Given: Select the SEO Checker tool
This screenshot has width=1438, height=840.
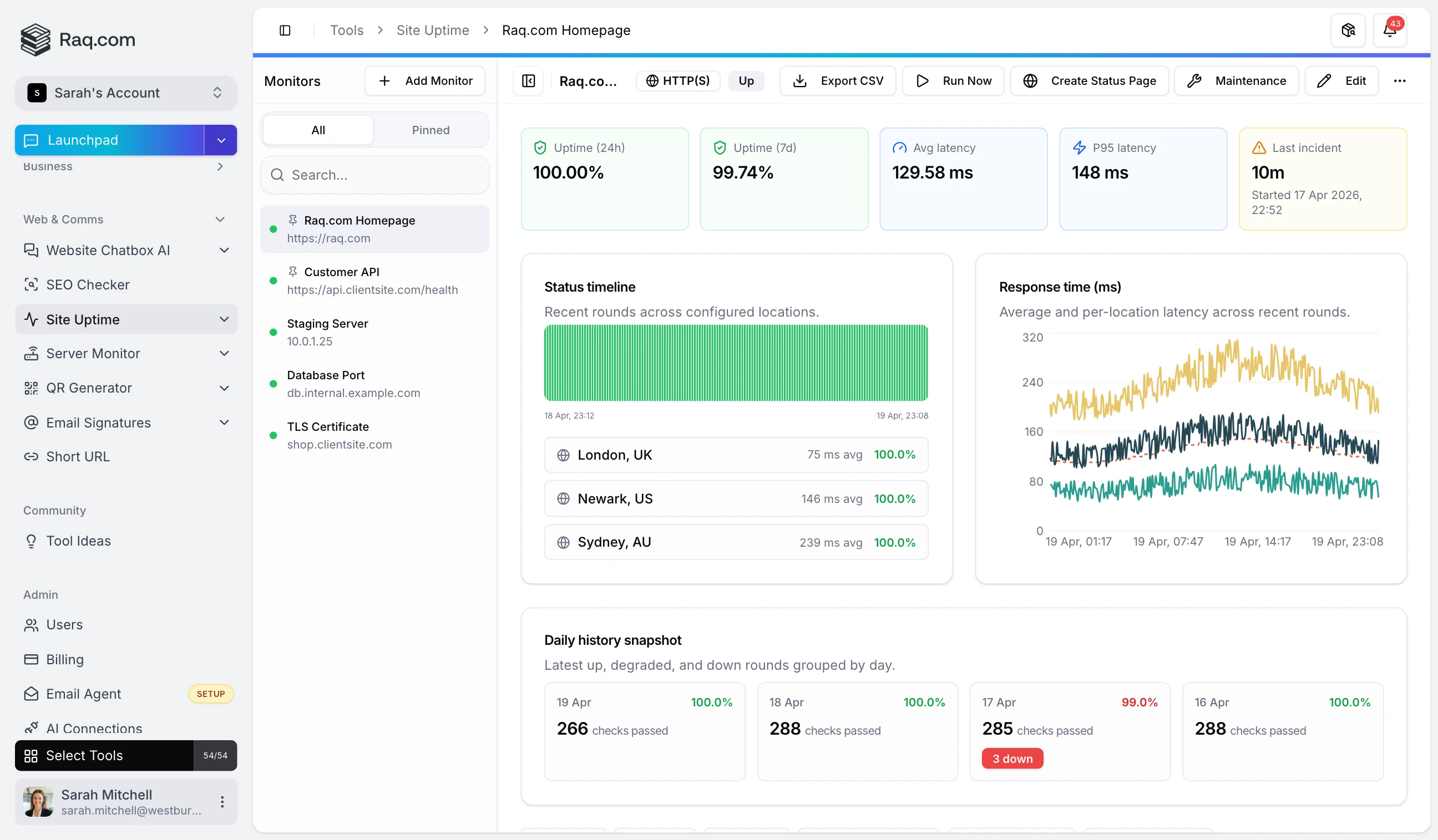Looking at the screenshot, I should (88, 284).
